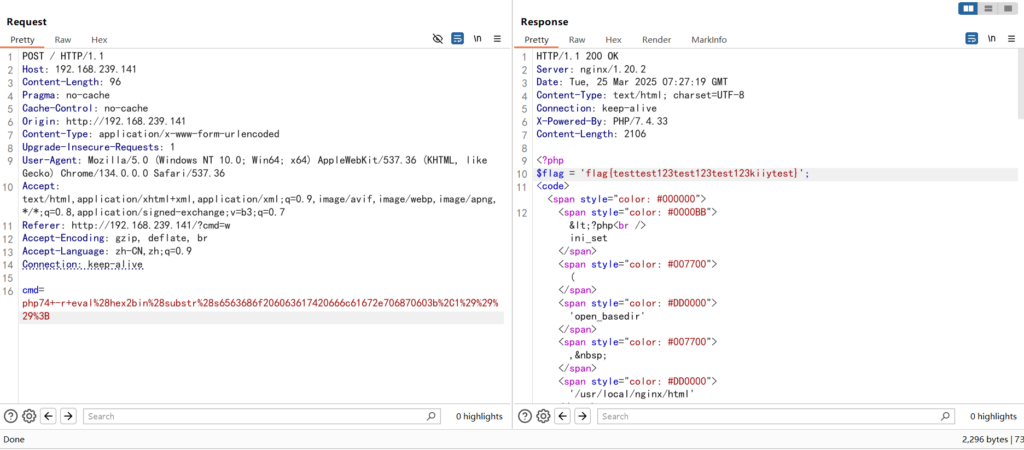The height and width of the screenshot is (450, 1024).
Task: Open the Render tab in Response
Action: [x=656, y=40]
